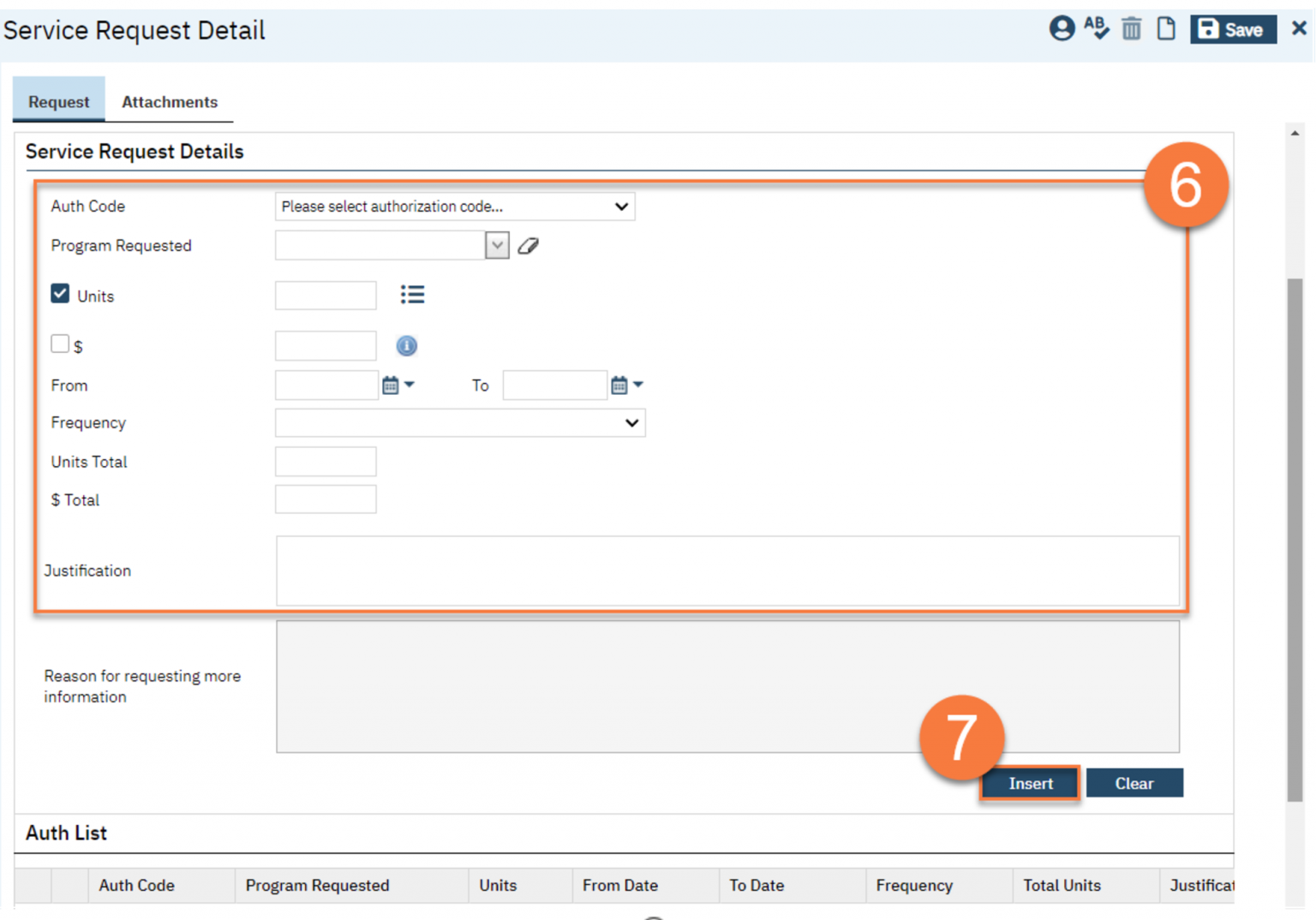
Task: Click the trash delete icon
Action: (1131, 29)
